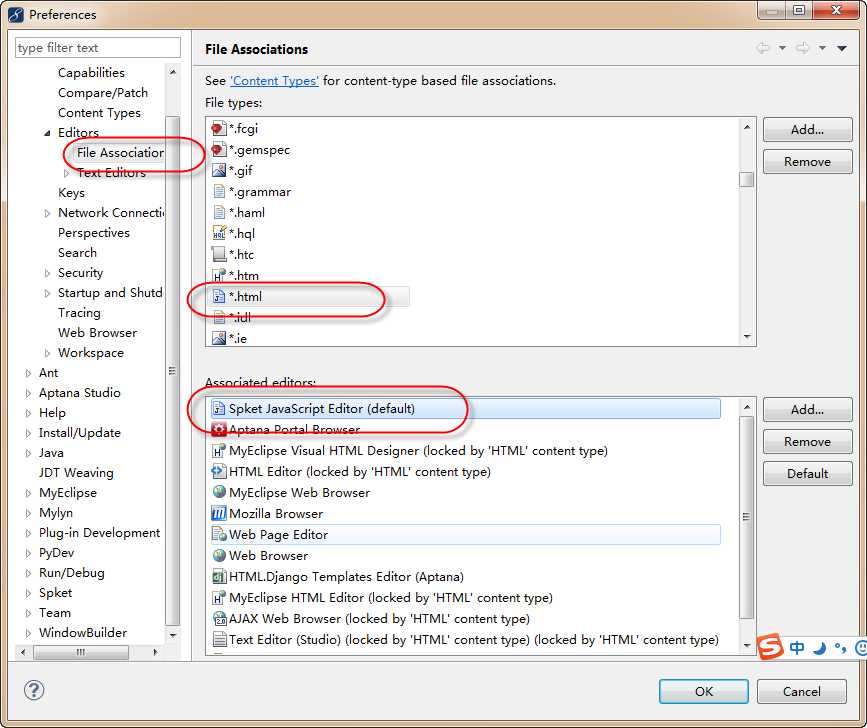Expand the Workspace tree node
Screen dimensions: 867x728
[47, 353]
